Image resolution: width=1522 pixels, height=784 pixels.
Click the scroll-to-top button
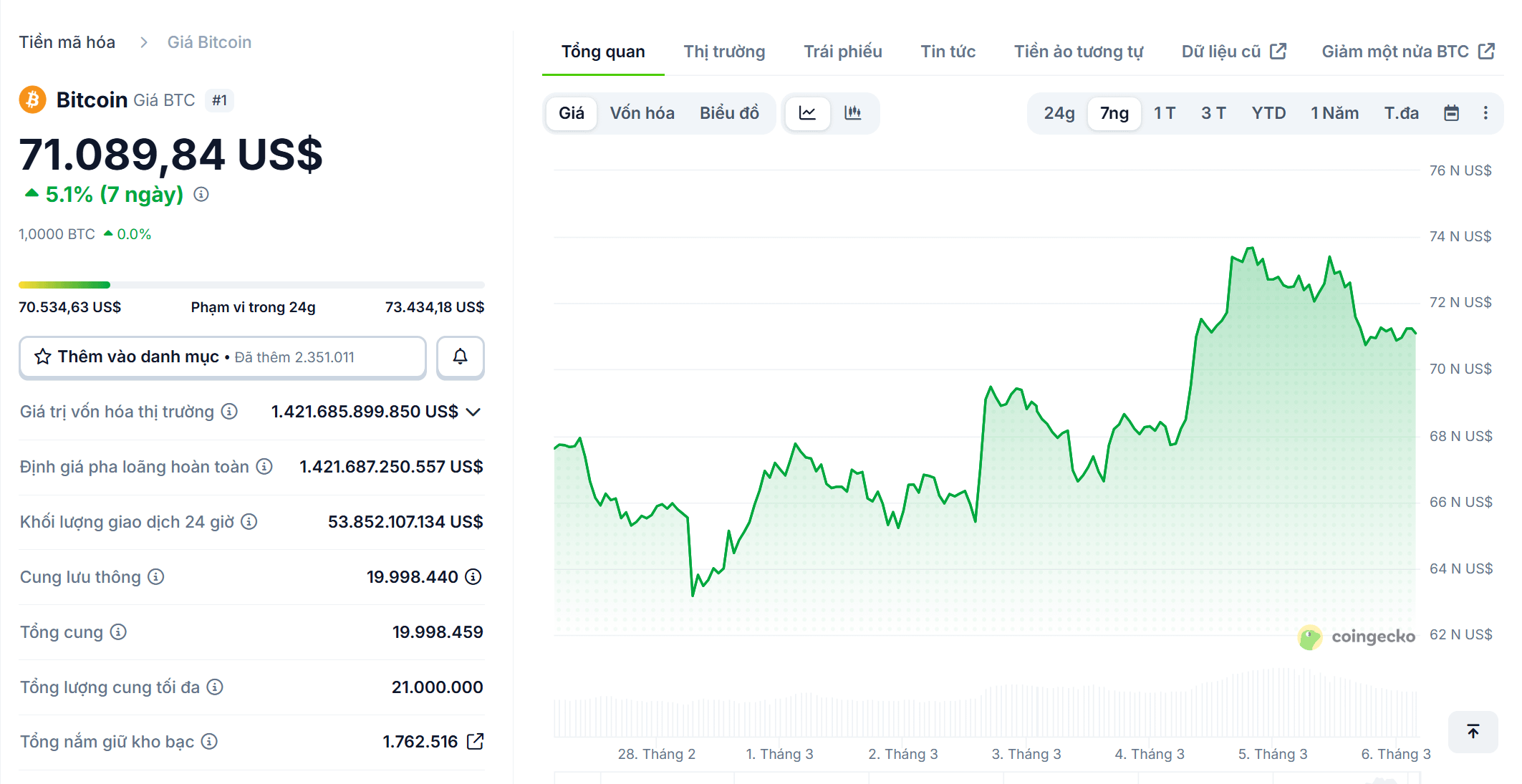tap(1473, 732)
